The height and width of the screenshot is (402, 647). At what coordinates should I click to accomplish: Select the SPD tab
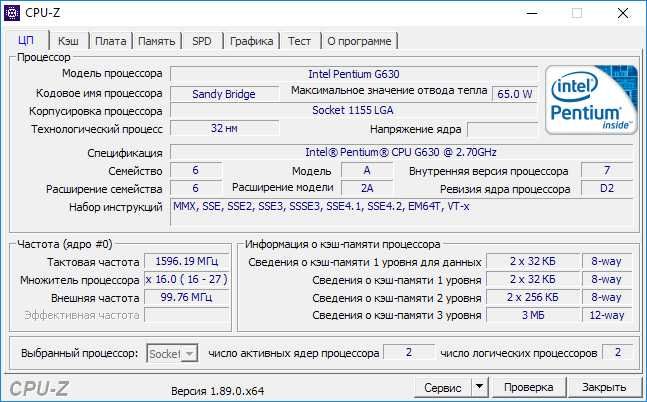click(202, 41)
